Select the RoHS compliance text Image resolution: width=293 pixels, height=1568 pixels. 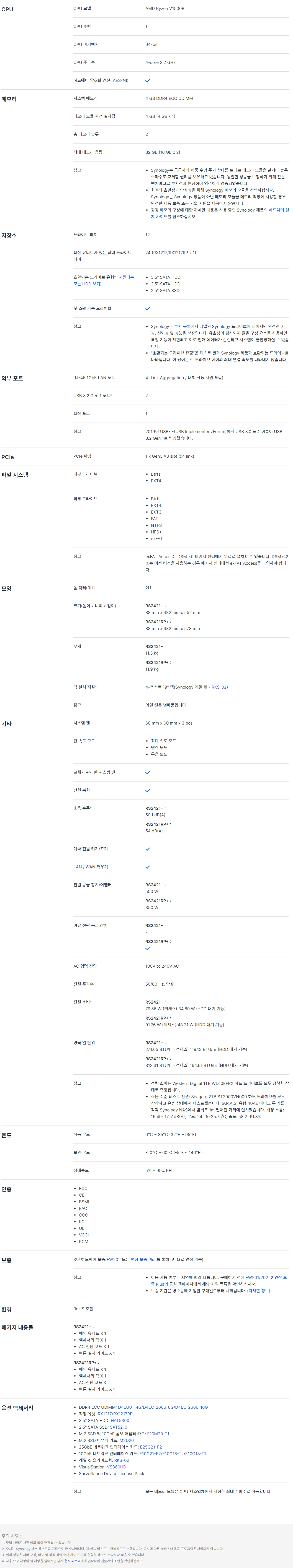(x=83, y=1309)
